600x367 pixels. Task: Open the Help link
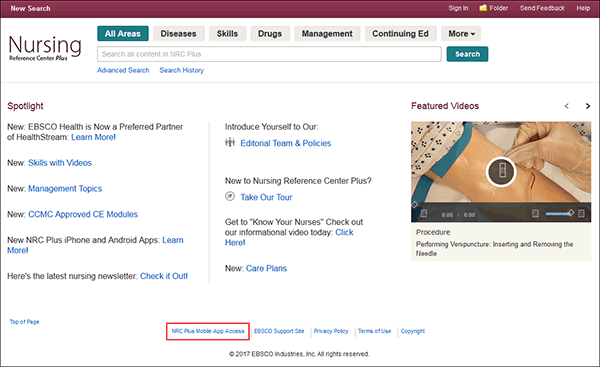583,8
